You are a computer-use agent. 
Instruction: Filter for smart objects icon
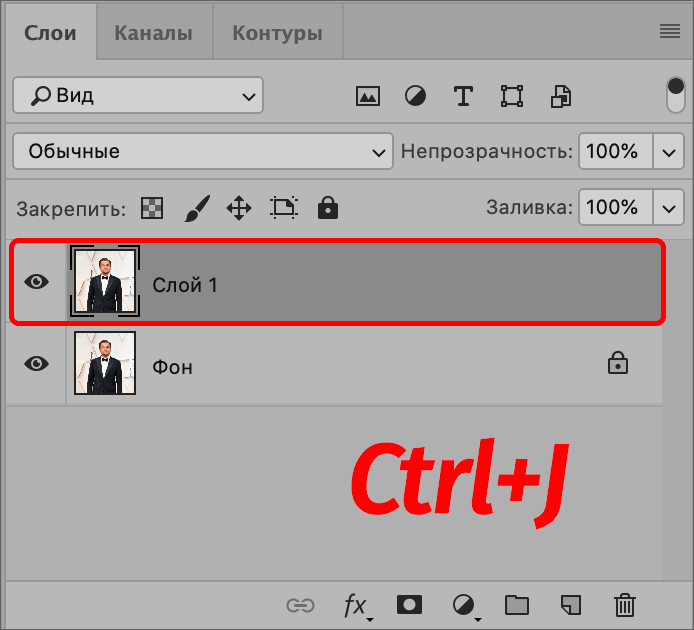(x=561, y=96)
